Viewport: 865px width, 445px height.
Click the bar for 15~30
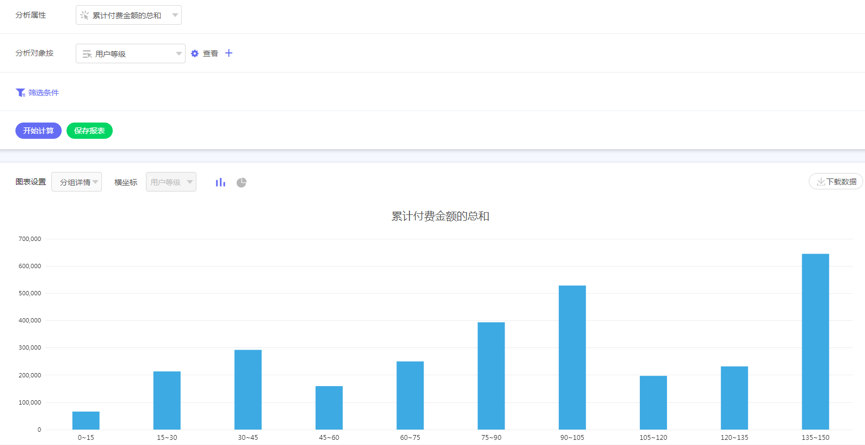167,400
